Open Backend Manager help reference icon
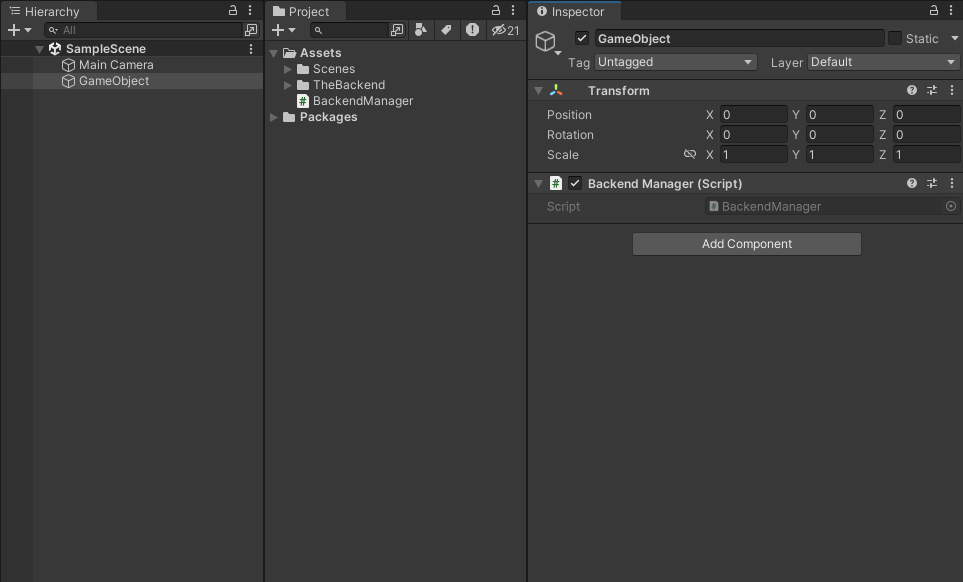Image resolution: width=963 pixels, height=582 pixels. point(912,183)
